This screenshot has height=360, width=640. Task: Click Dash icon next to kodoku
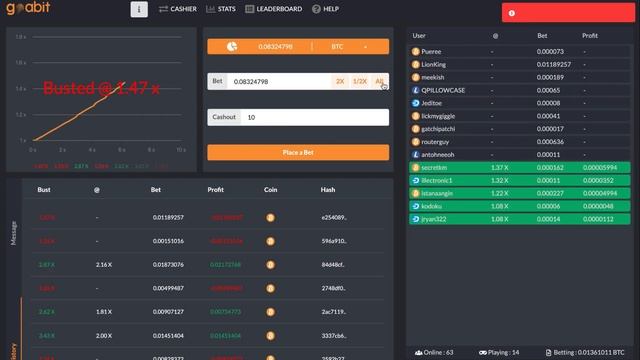(x=416, y=206)
